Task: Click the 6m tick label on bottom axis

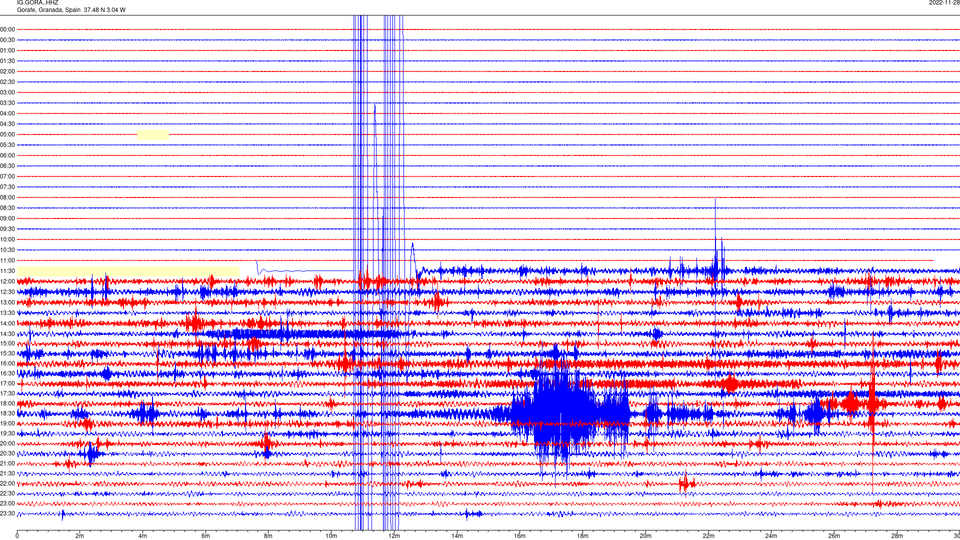Action: [x=205, y=536]
